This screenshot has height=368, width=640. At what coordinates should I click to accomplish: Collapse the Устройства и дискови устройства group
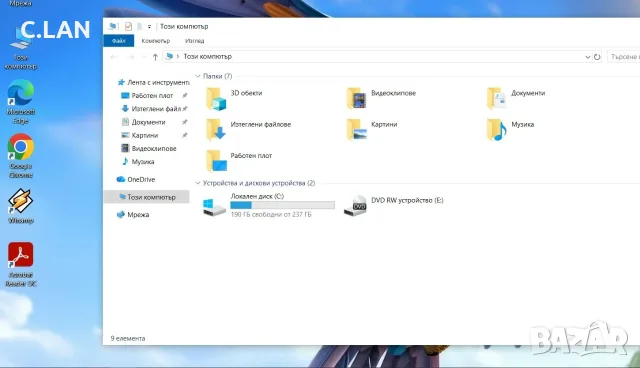(198, 183)
